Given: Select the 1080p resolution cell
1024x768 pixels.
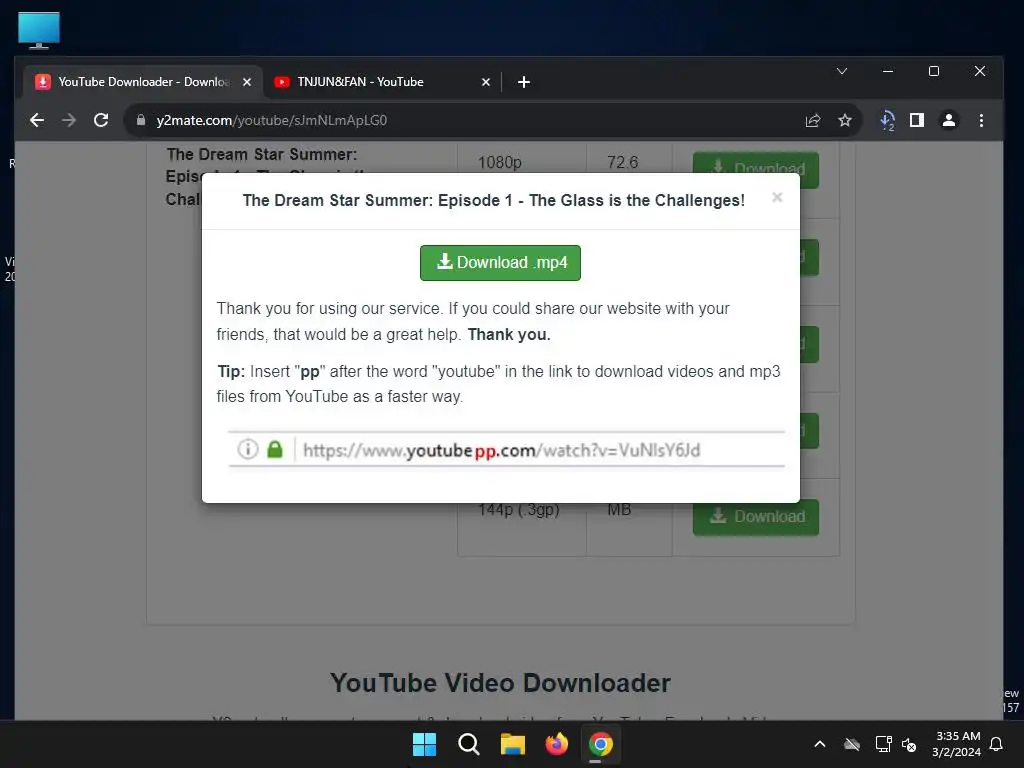Looking at the screenshot, I should 500,162.
